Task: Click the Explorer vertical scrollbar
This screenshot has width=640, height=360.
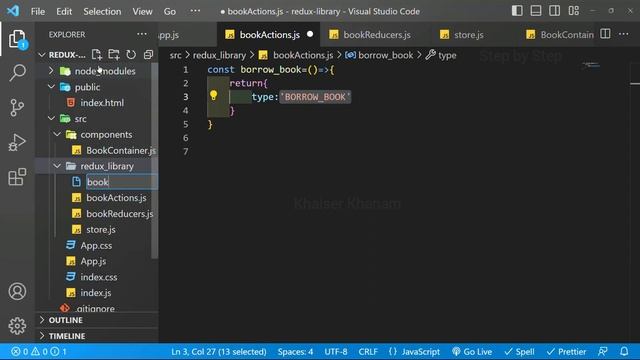Action: click(155, 160)
